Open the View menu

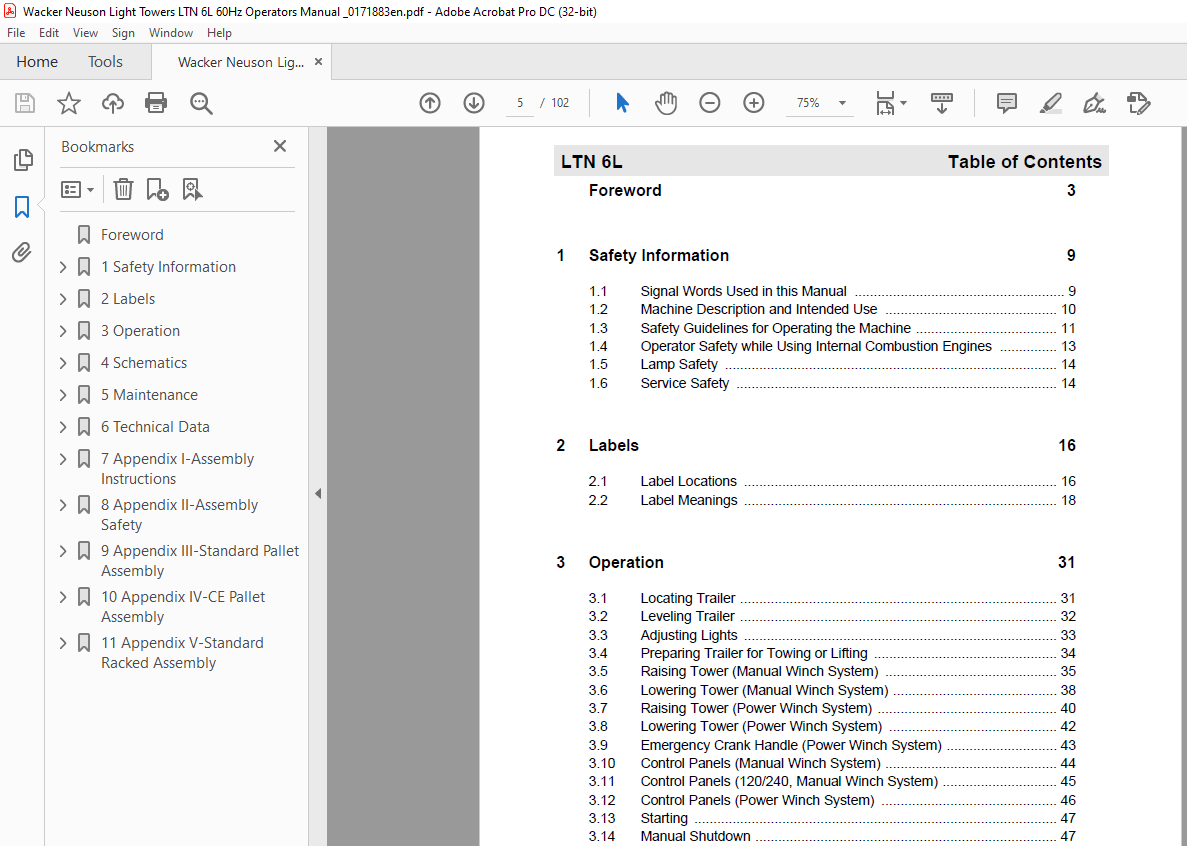pyautogui.click(x=85, y=33)
